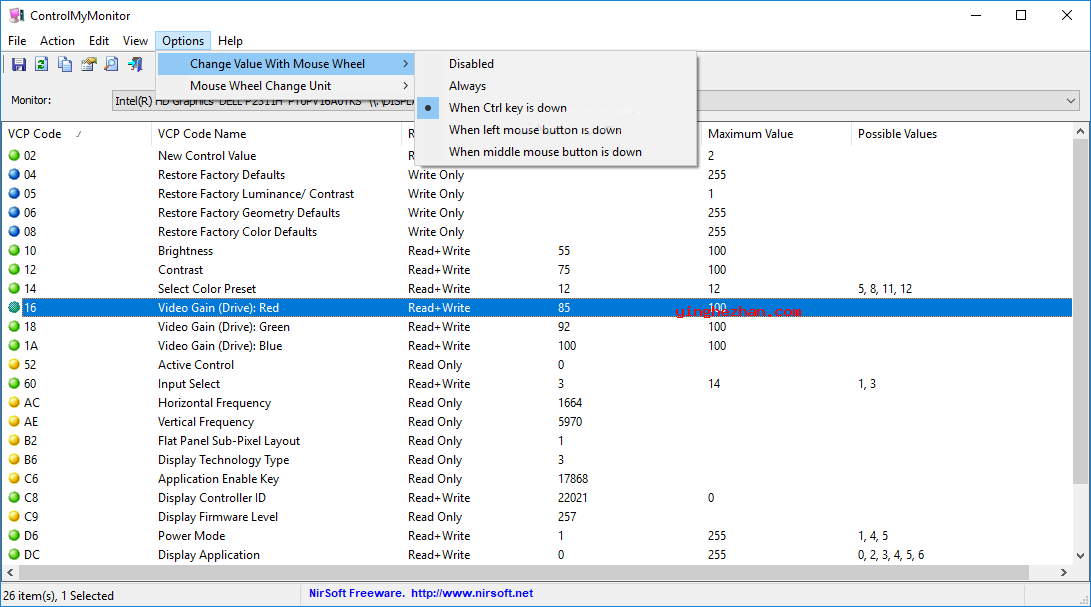
Task: Click the blue status dot for code 06
Action: coord(14,212)
